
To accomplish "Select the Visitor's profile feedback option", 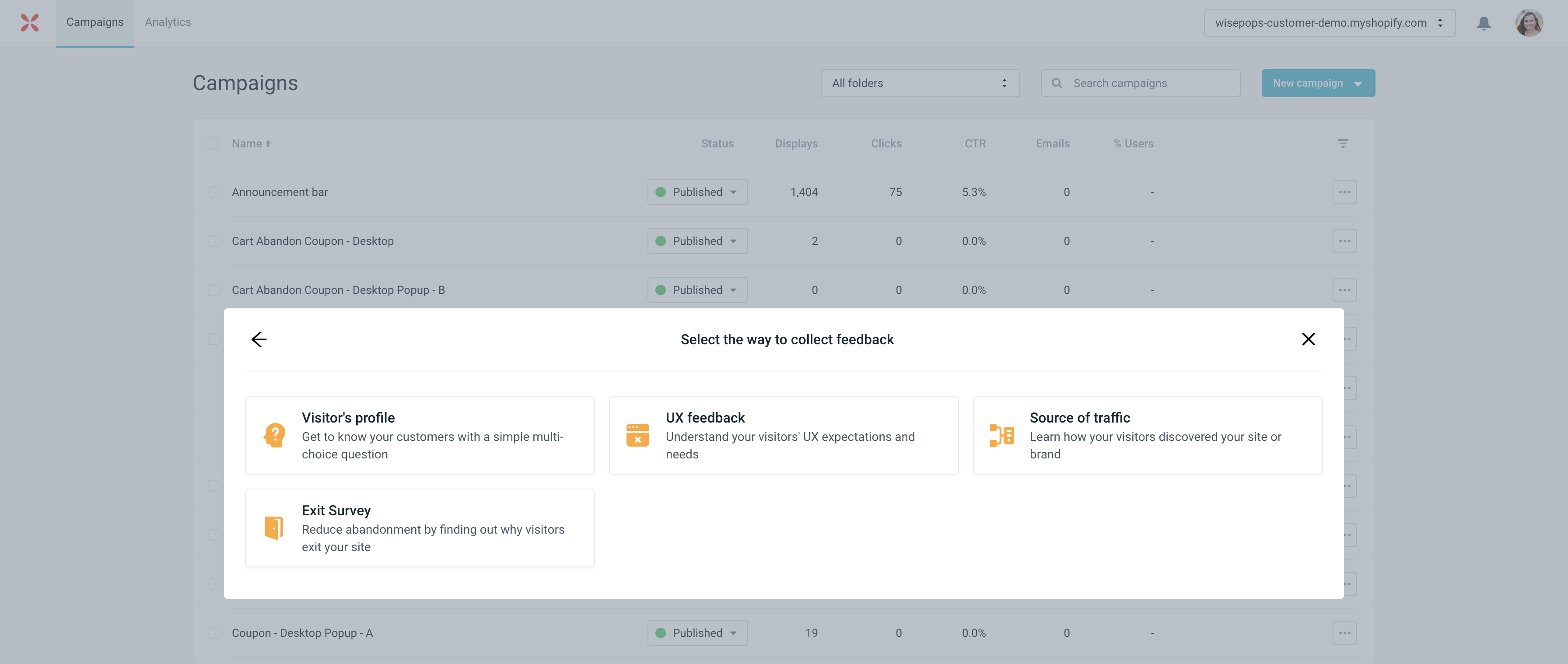I will click(420, 435).
